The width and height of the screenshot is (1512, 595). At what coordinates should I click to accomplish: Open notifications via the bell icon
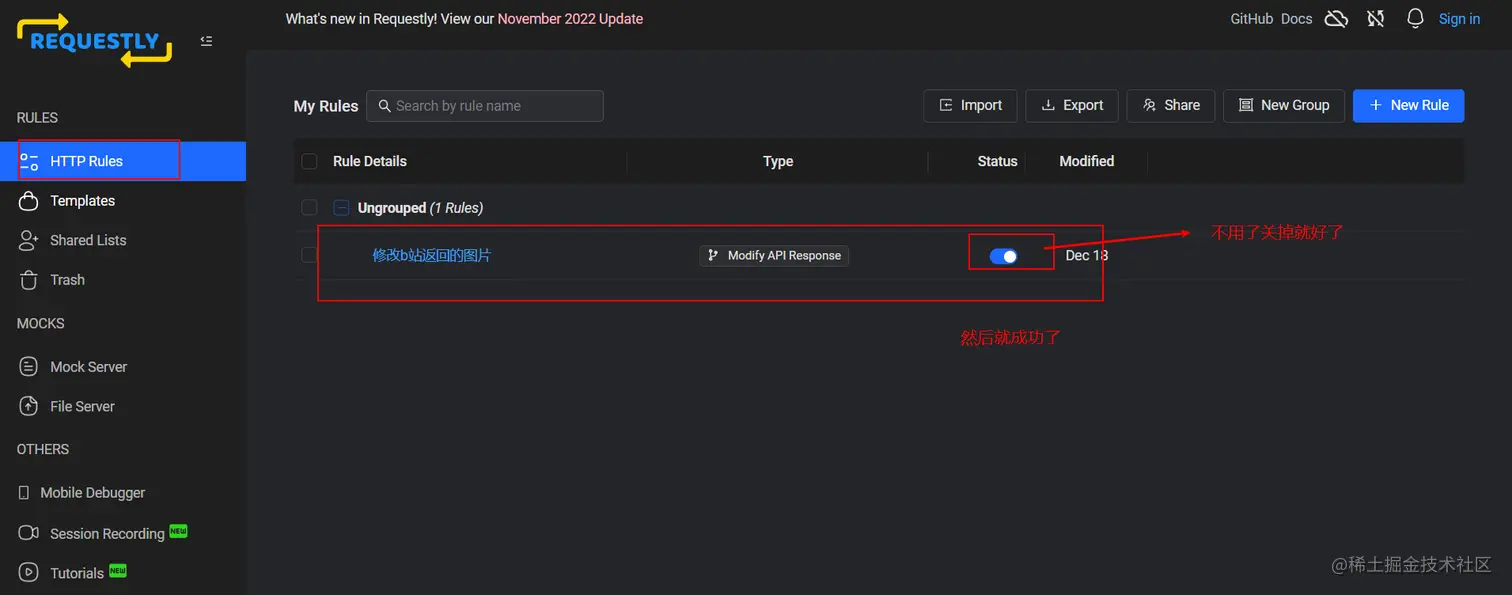click(x=1415, y=19)
